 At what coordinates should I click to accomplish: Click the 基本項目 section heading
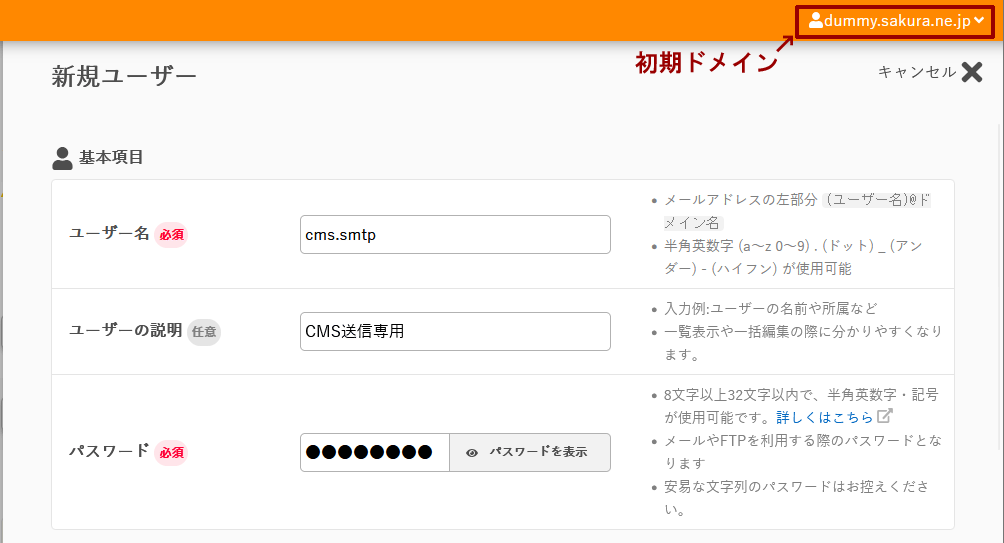(x=111, y=158)
